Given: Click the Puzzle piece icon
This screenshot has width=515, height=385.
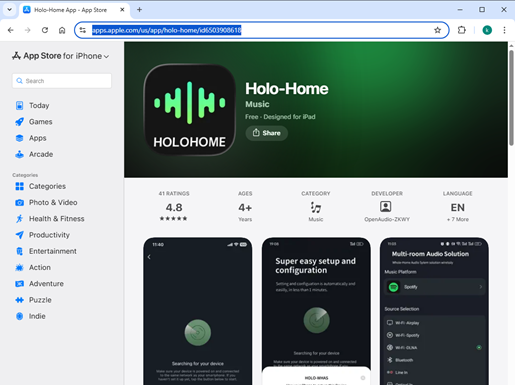Looking at the screenshot, I should click(20, 300).
